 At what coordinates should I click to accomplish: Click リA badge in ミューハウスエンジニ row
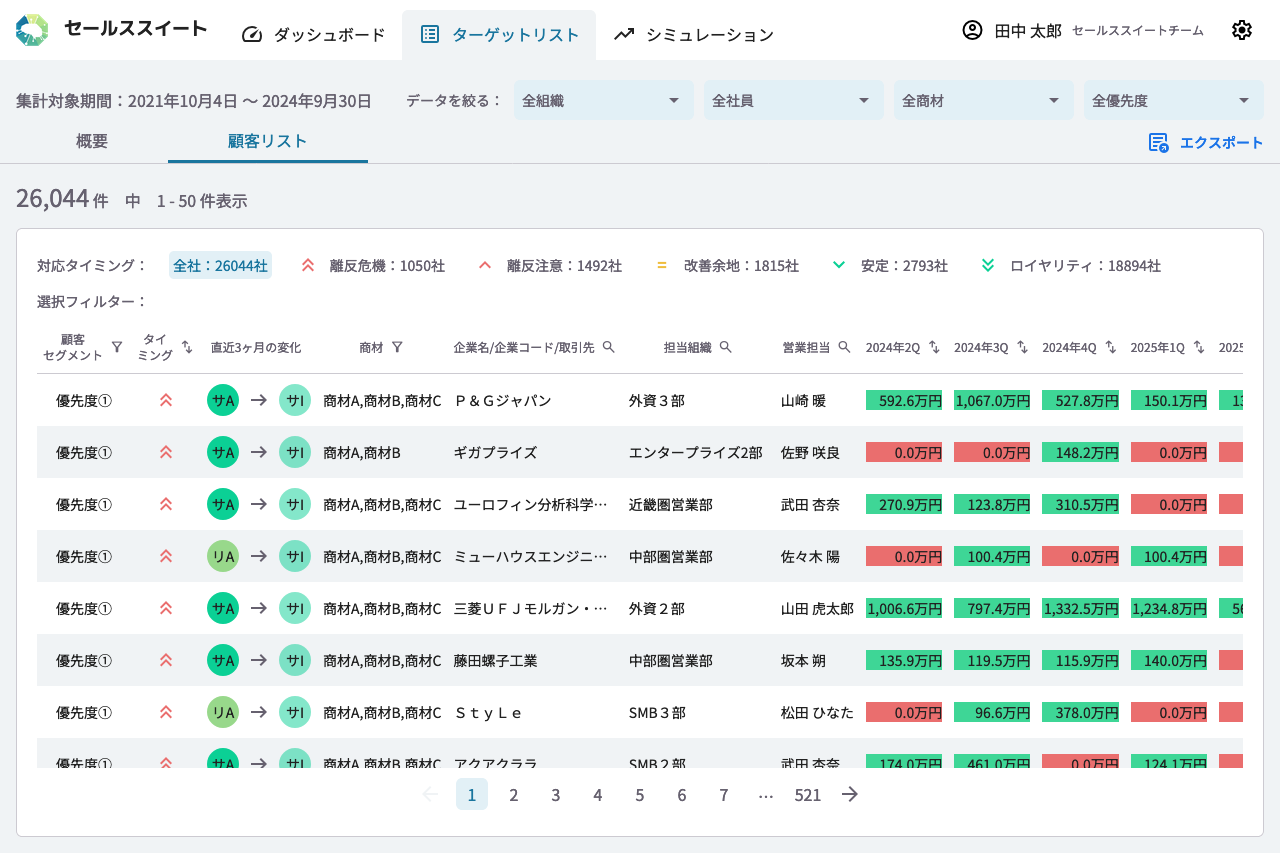223,556
